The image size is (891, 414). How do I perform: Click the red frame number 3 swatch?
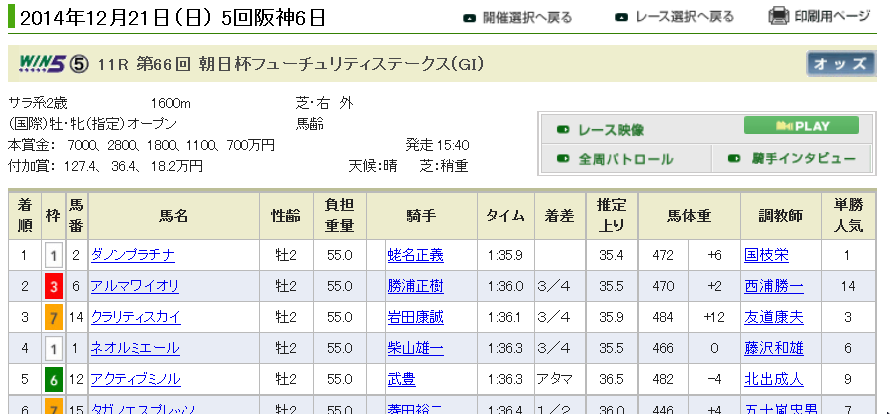click(53, 287)
